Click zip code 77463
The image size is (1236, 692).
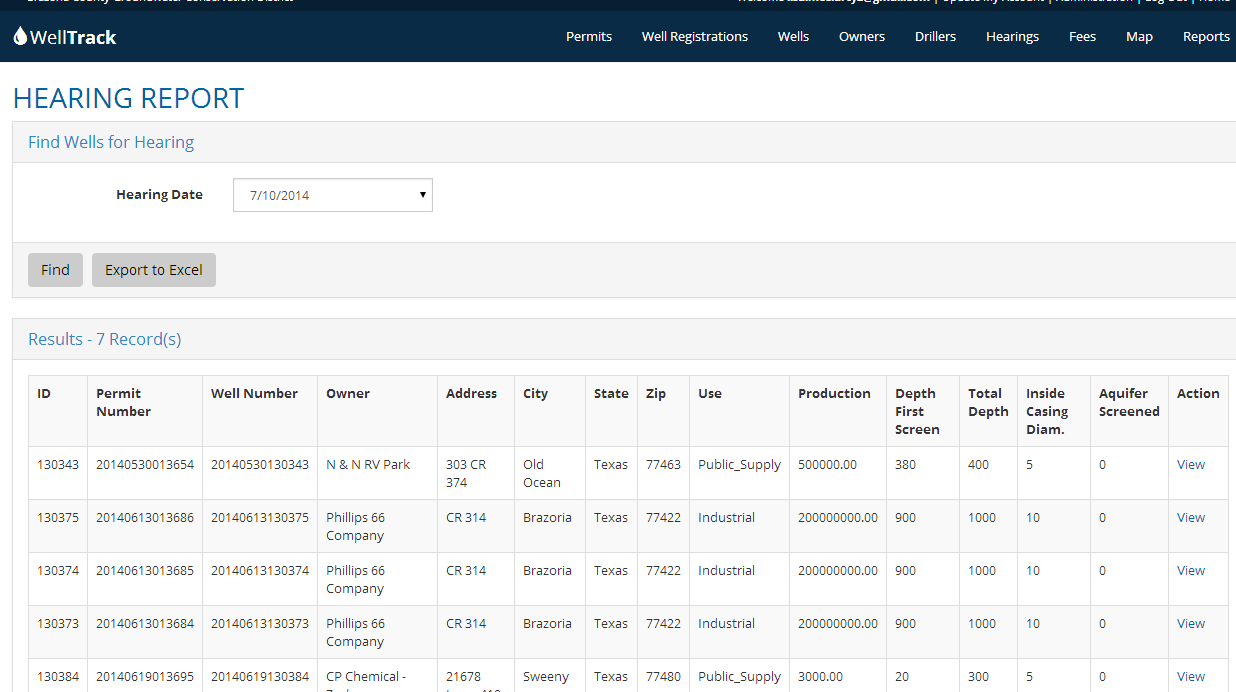click(x=663, y=464)
